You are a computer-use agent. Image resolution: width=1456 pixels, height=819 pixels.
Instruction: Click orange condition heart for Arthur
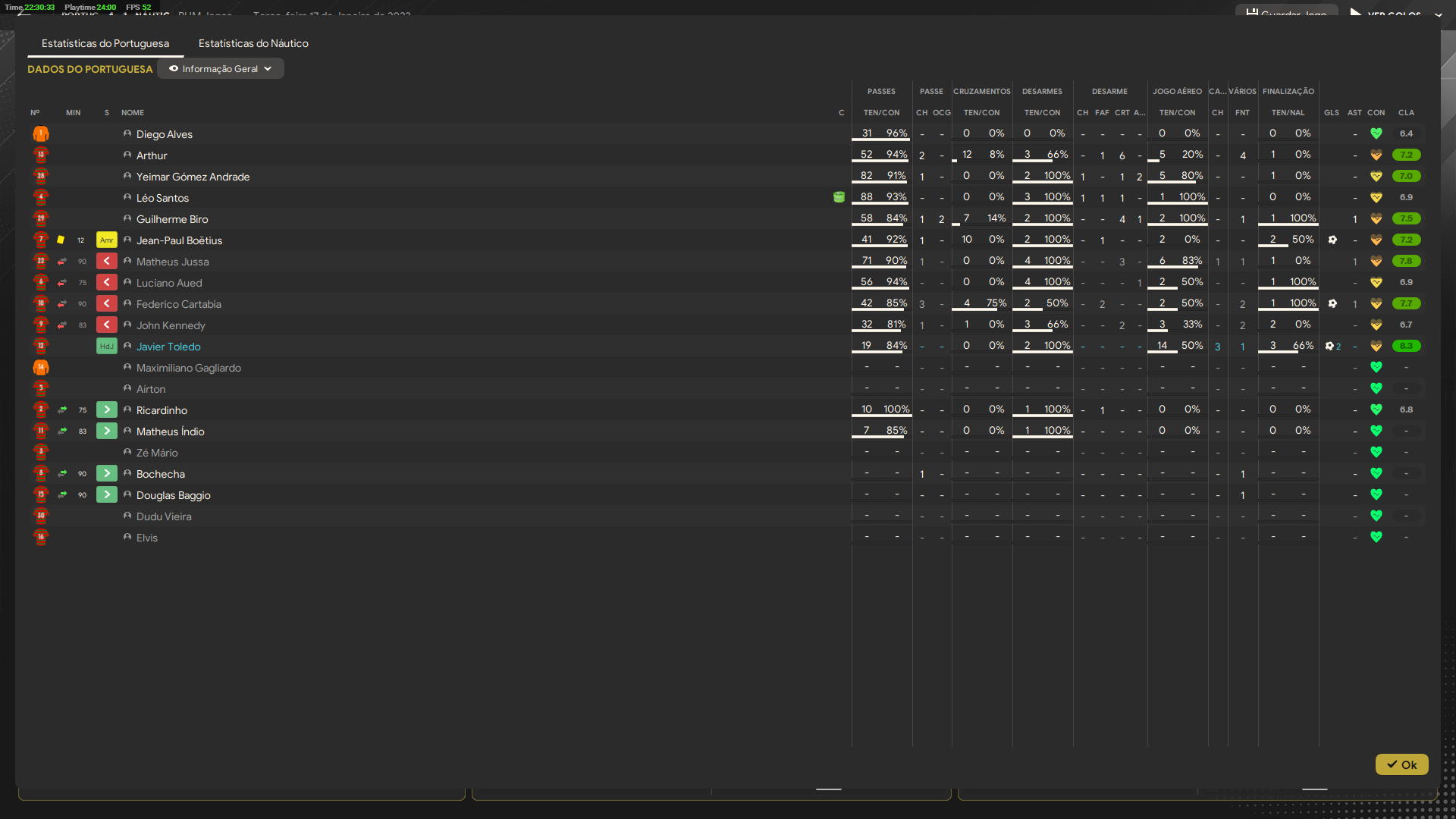1376,155
